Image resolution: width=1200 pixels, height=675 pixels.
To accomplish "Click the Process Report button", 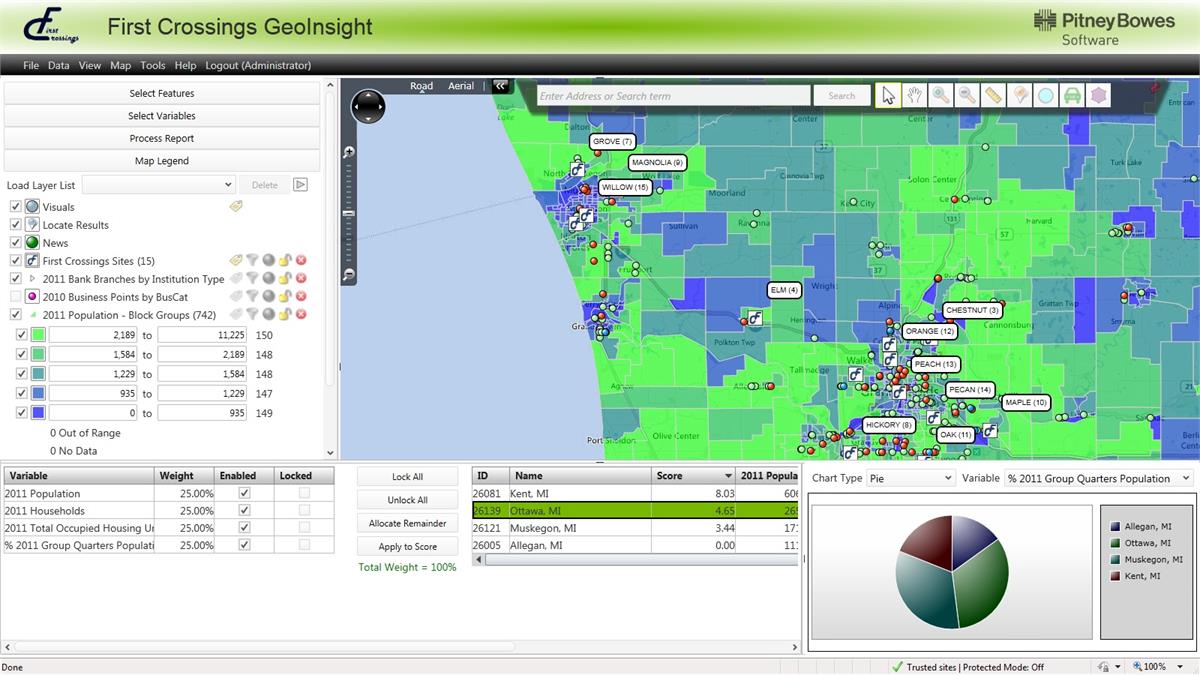I will [162, 138].
